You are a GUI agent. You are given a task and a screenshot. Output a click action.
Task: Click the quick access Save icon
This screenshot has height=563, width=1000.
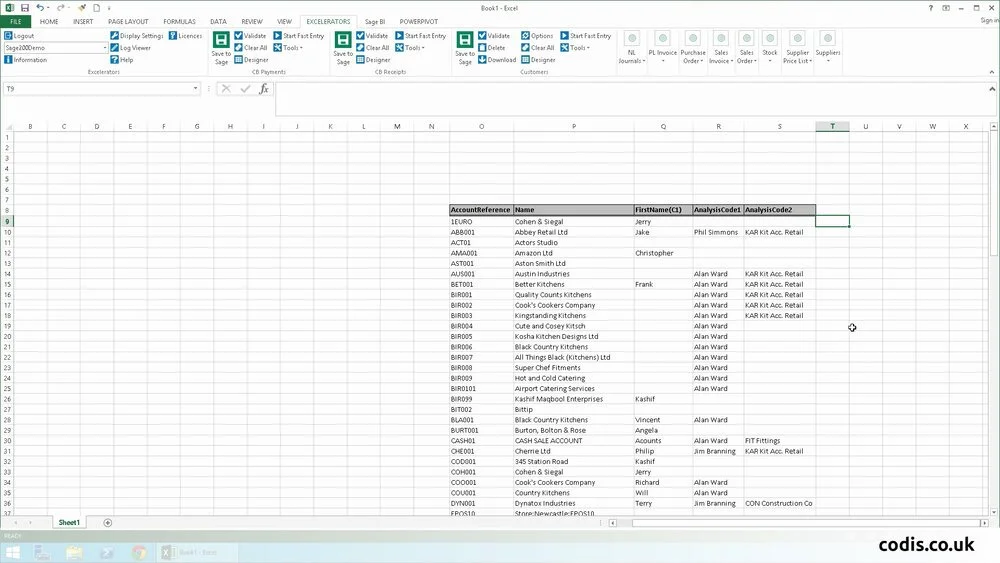(25, 8)
